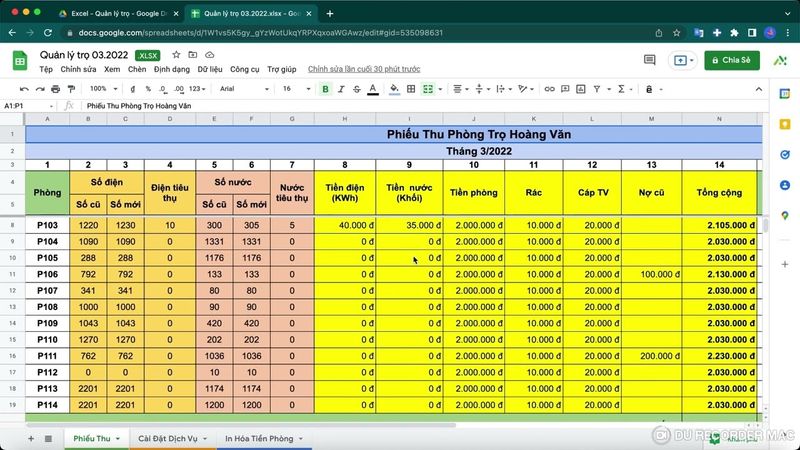Open the font size 16 dropdown

pos(296,89)
